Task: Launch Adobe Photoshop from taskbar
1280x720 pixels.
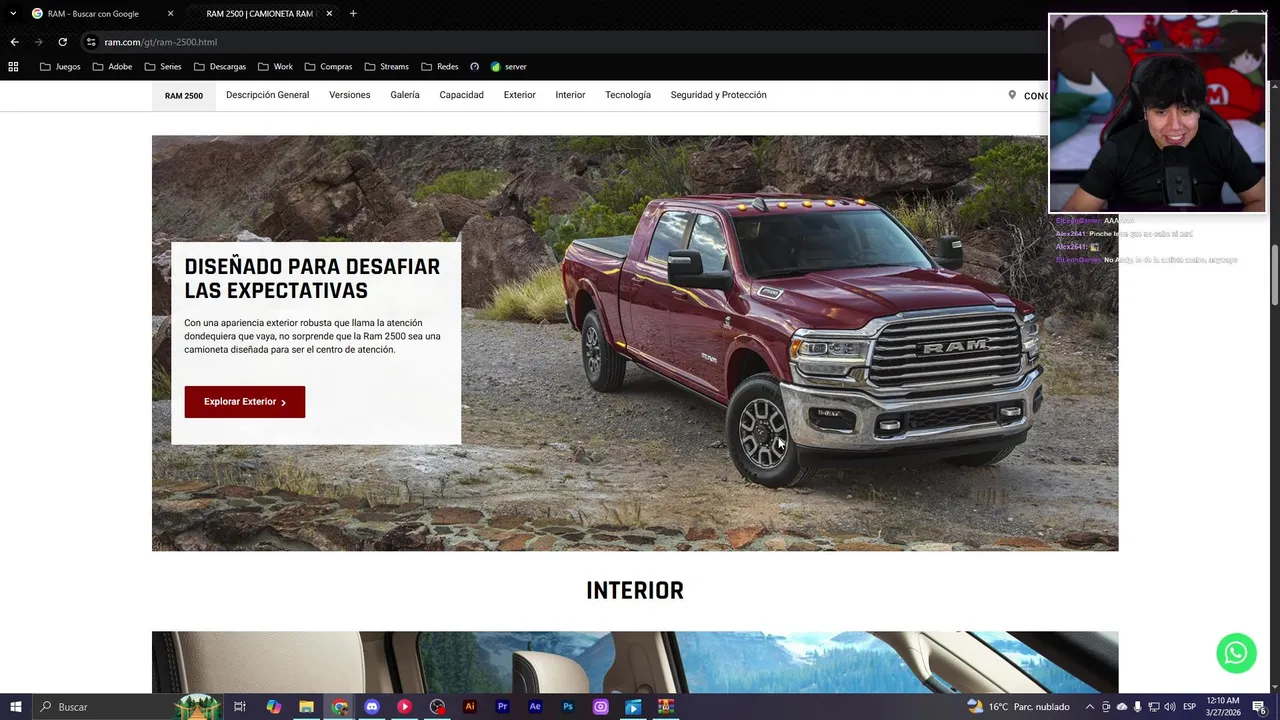Action: 568,707
